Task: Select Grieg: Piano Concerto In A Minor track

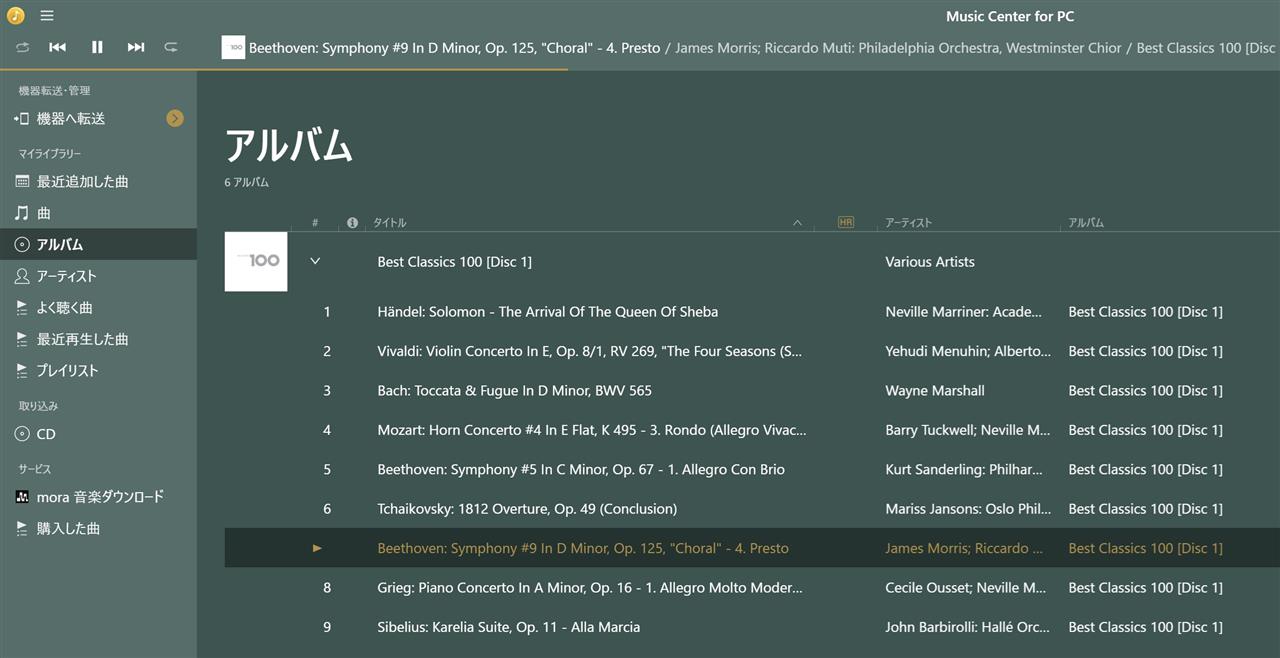Action: tap(590, 588)
